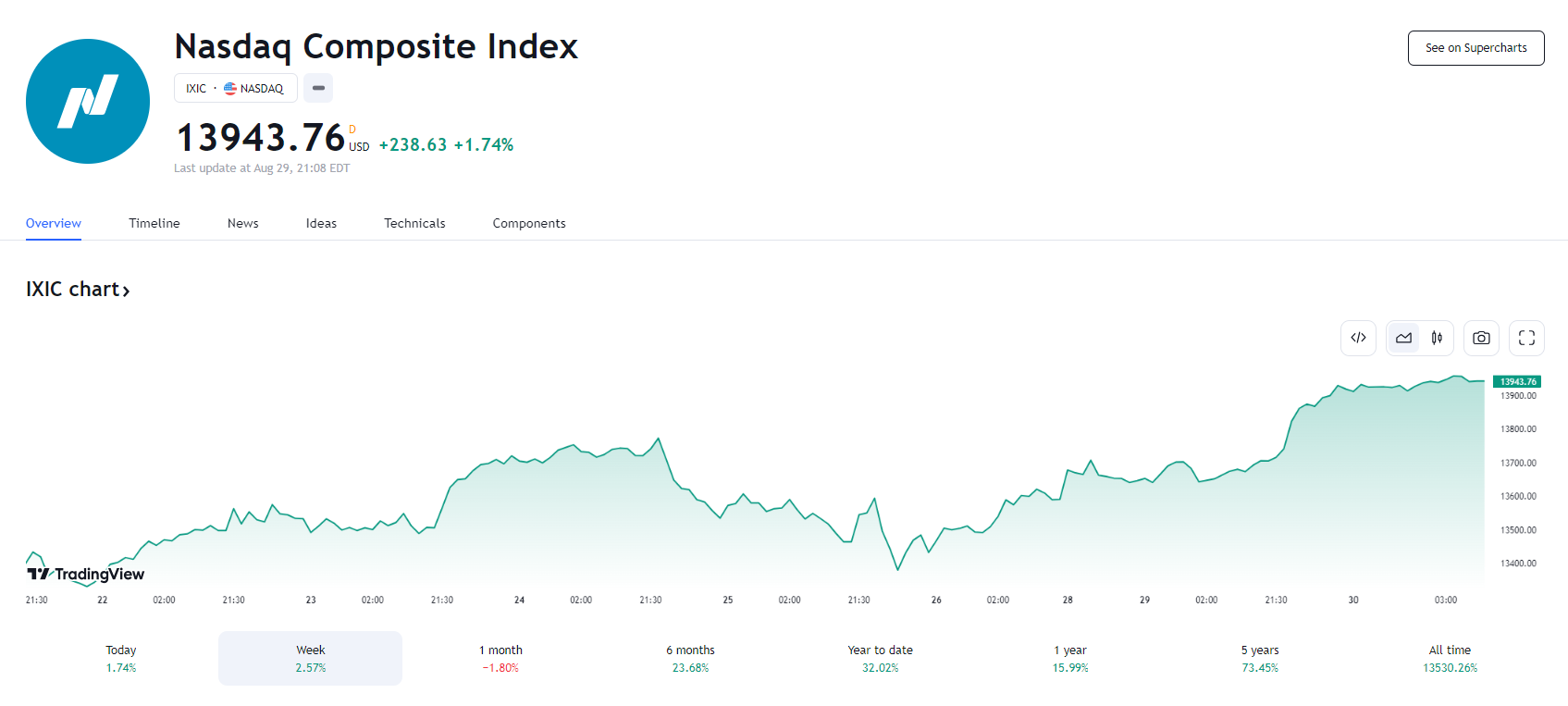Click the Nasdaq Composite logo icon

[88, 101]
